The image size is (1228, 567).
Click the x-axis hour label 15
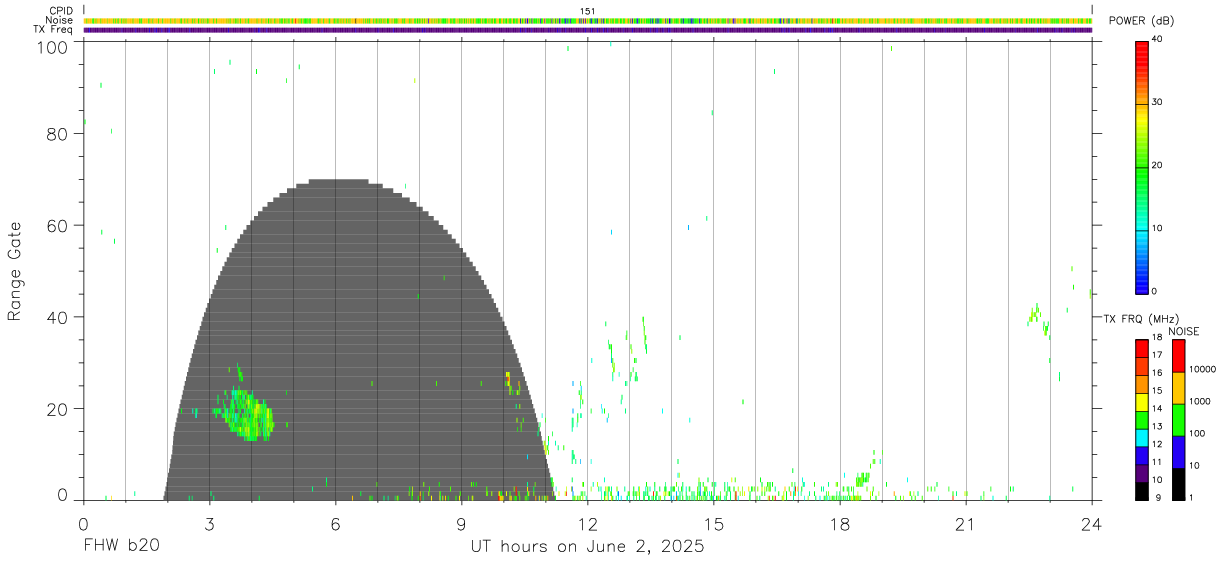[x=714, y=523]
